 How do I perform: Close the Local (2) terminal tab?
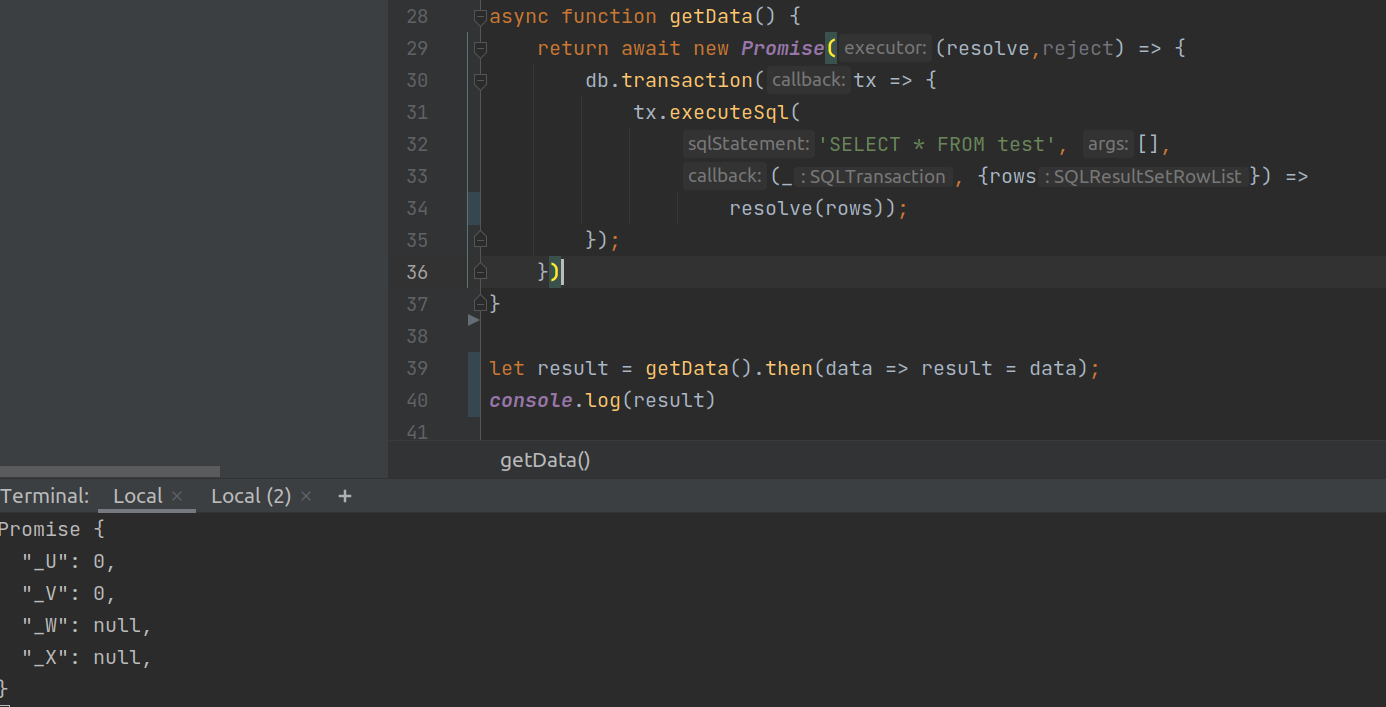coord(306,496)
